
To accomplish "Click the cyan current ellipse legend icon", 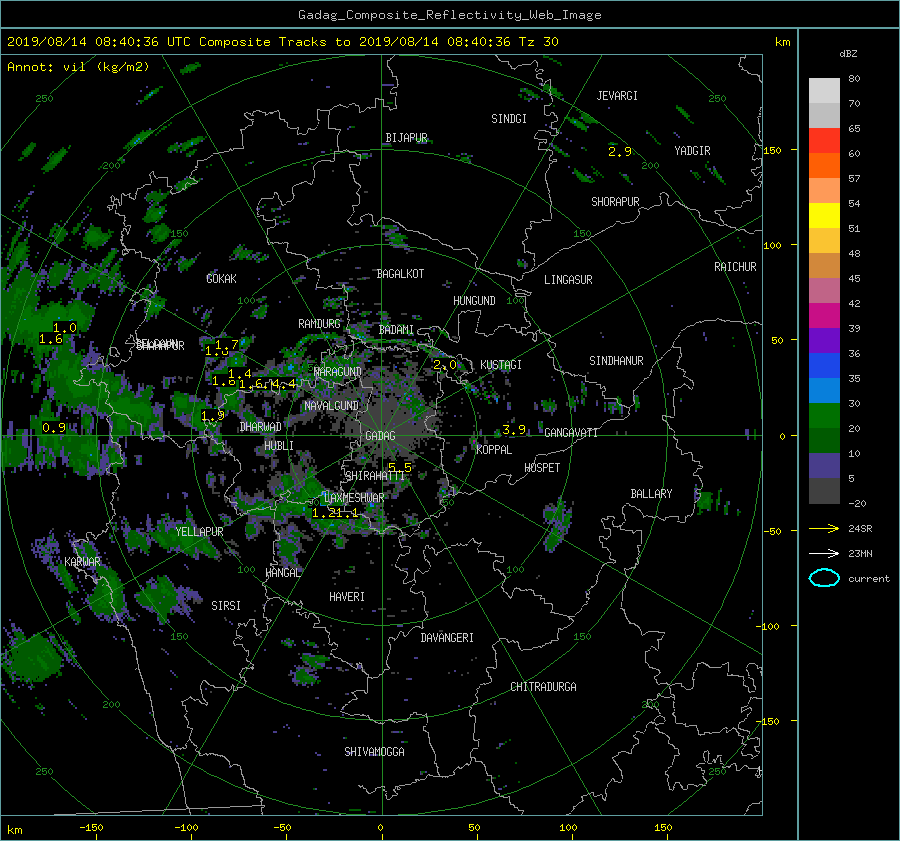I will pyautogui.click(x=824, y=578).
